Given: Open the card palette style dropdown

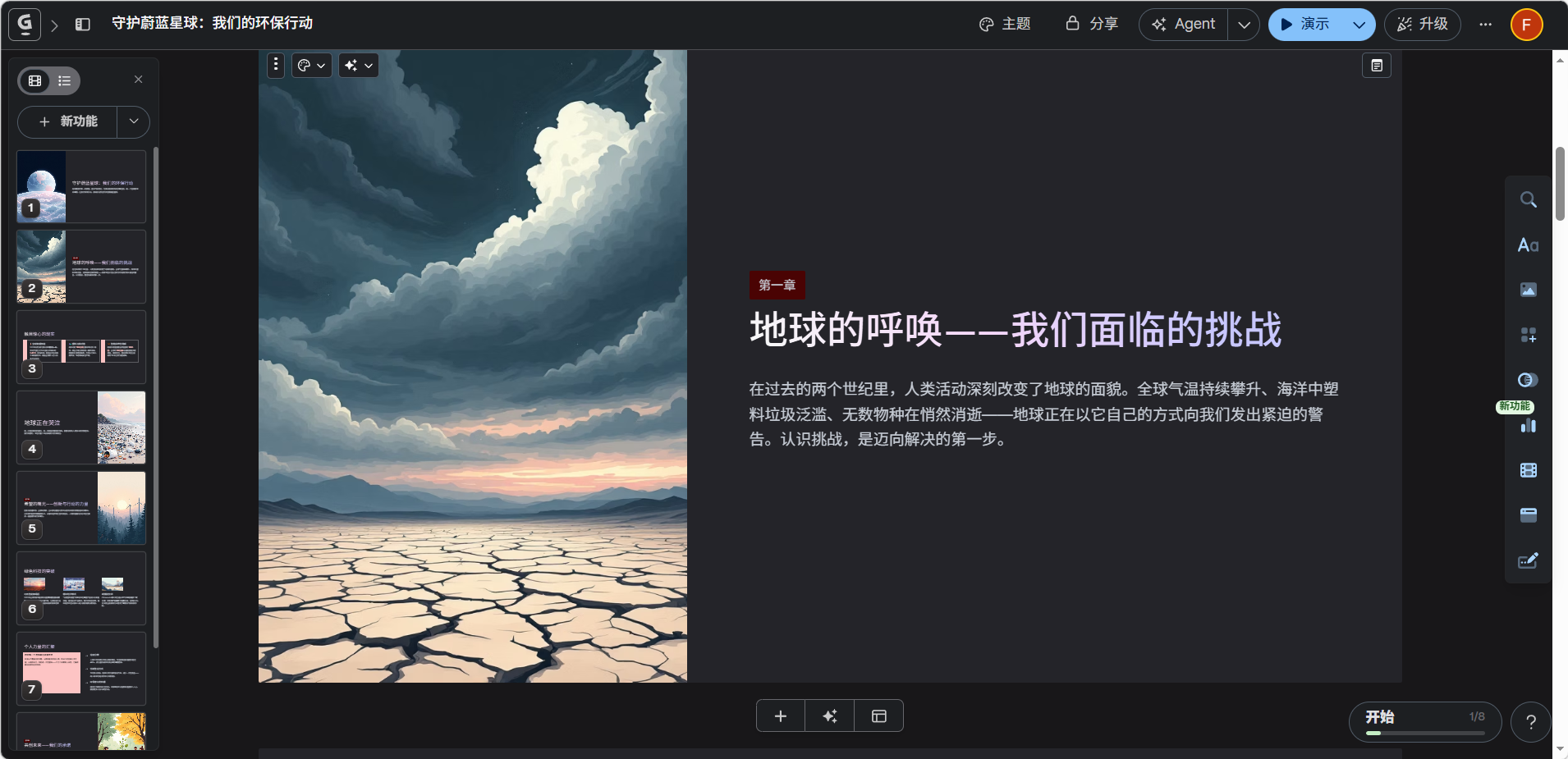Looking at the screenshot, I should (312, 66).
